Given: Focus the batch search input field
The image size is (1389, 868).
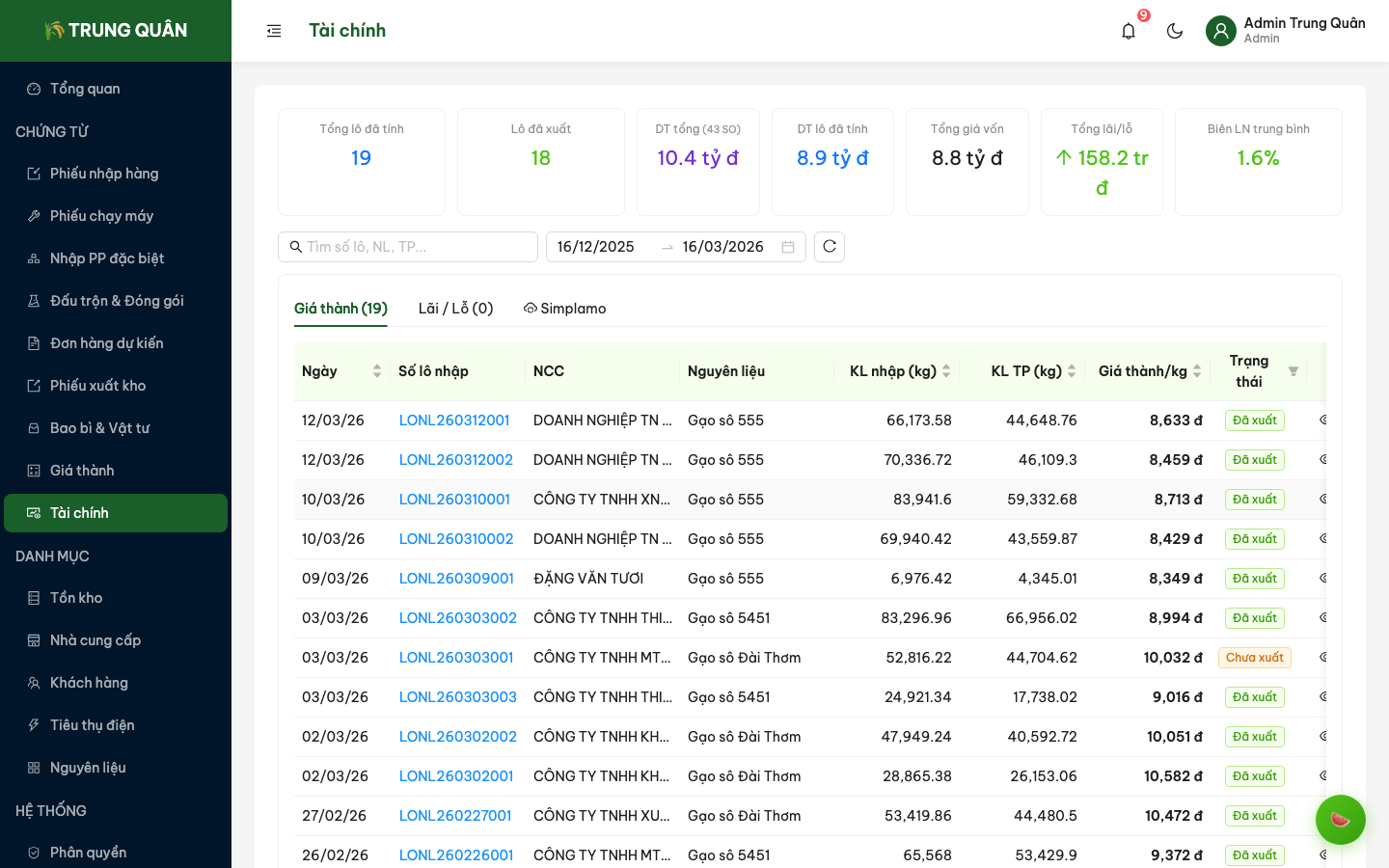Looking at the screenshot, I should 417,247.
